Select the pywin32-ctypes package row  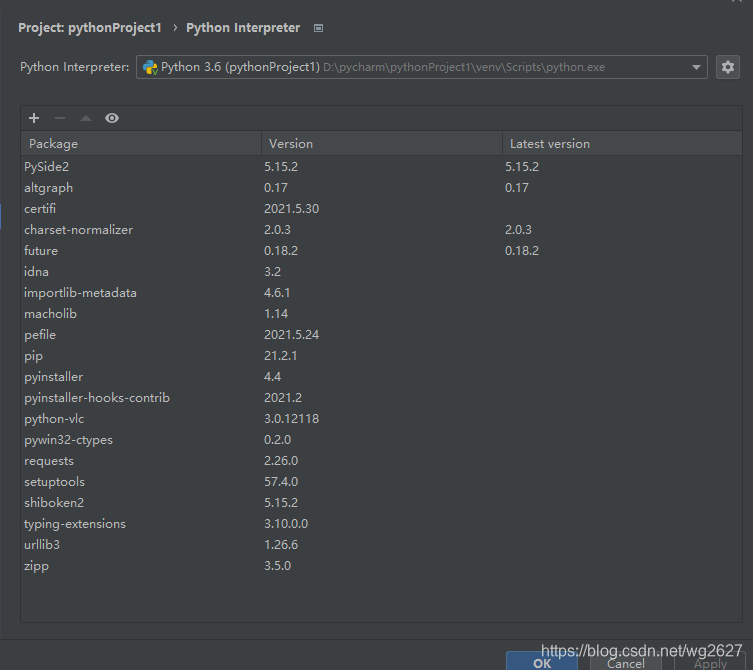(x=381, y=440)
